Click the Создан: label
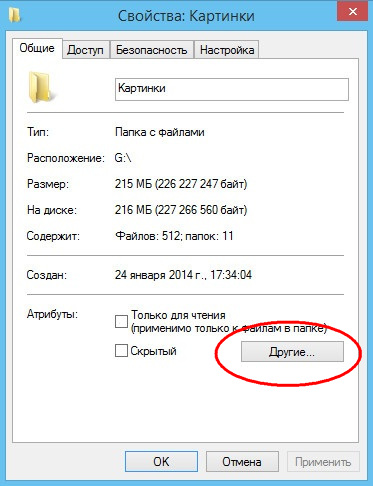Image resolution: width=373 pixels, height=486 pixels. point(46,275)
